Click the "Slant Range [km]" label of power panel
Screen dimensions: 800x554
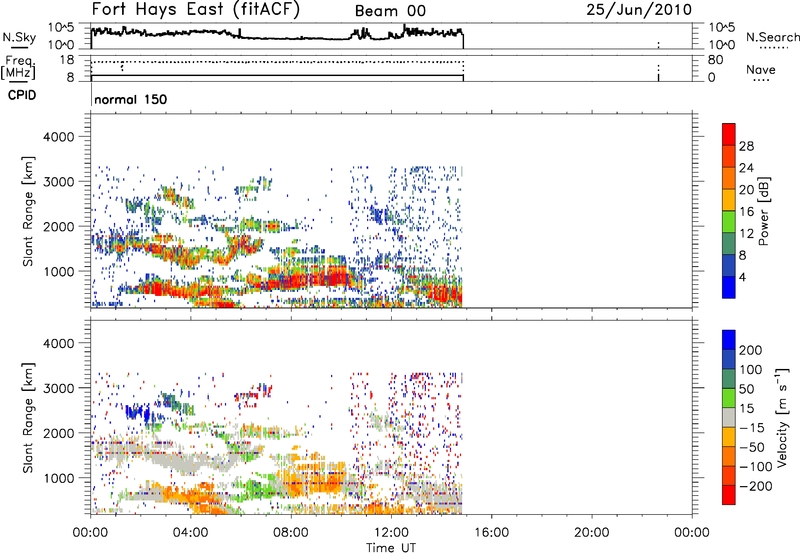click(x=28, y=211)
